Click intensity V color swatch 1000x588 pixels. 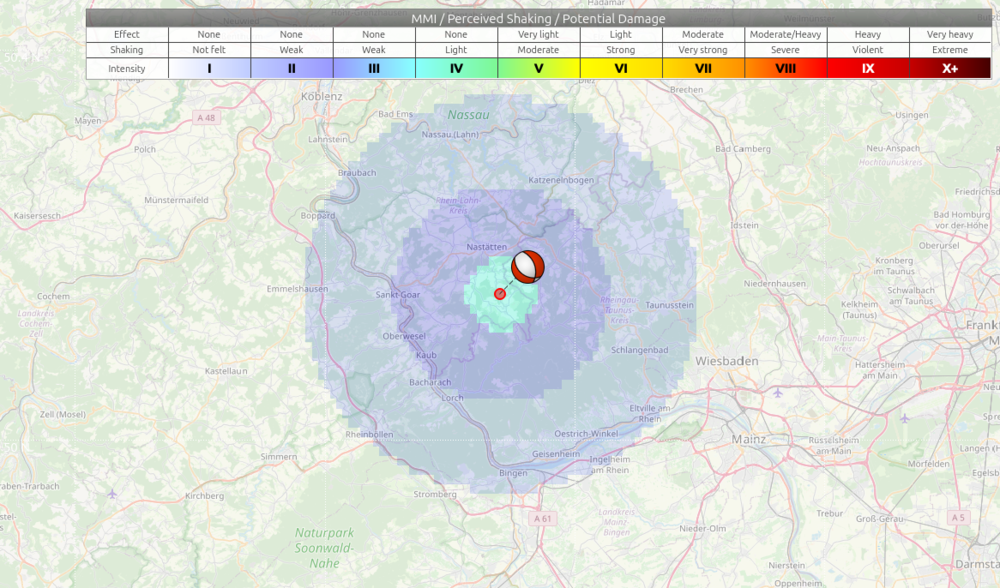[538, 68]
